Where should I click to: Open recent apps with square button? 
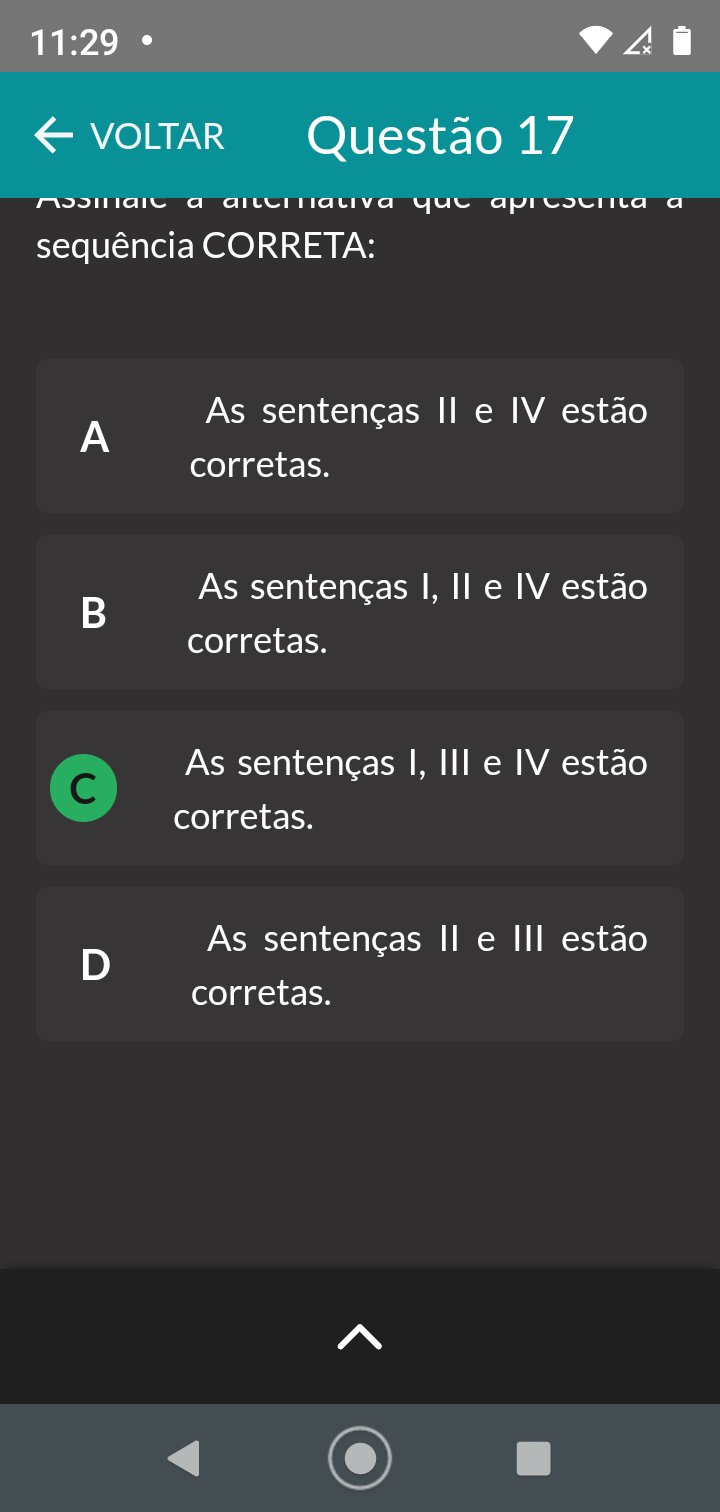(533, 1458)
